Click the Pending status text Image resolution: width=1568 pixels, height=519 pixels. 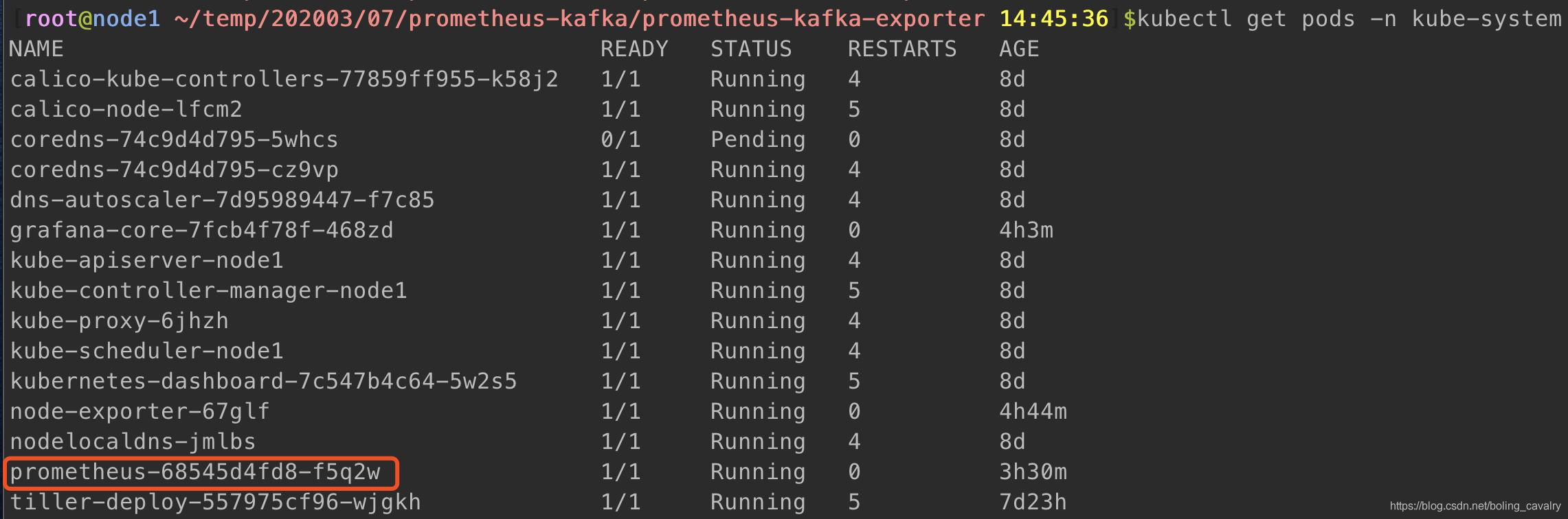click(758, 140)
